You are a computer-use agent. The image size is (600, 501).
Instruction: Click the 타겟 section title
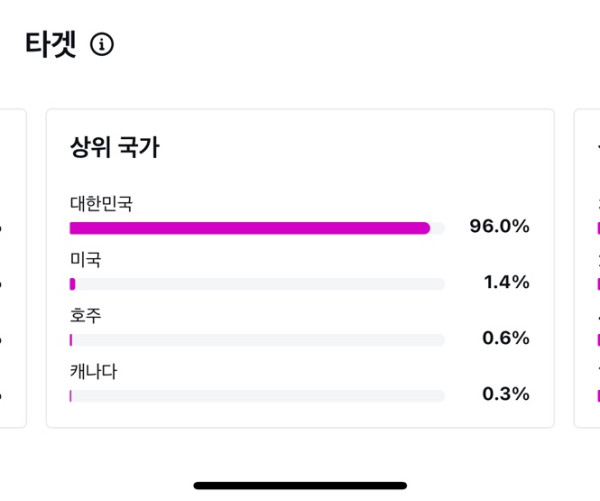pyautogui.click(x=50, y=45)
